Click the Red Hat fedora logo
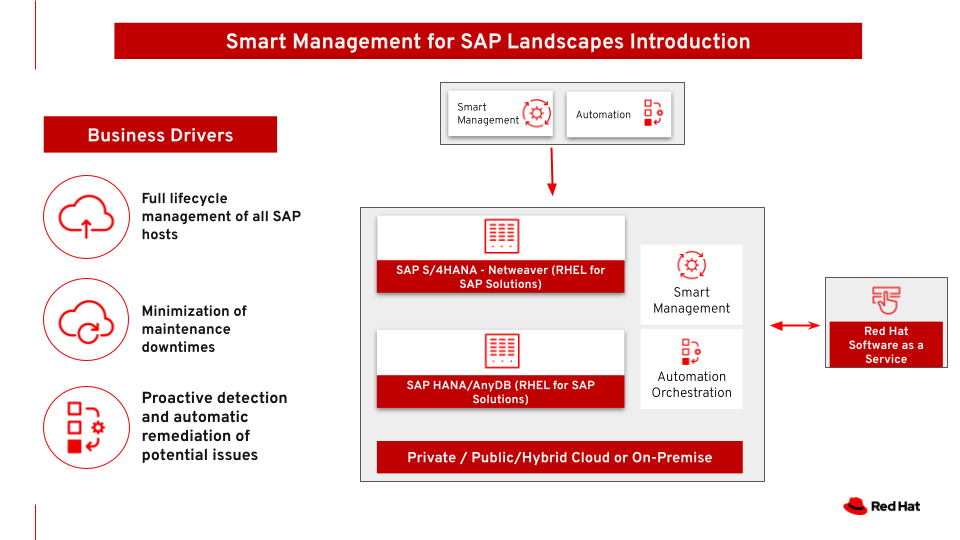This screenshot has height=540, width=960. click(x=855, y=506)
